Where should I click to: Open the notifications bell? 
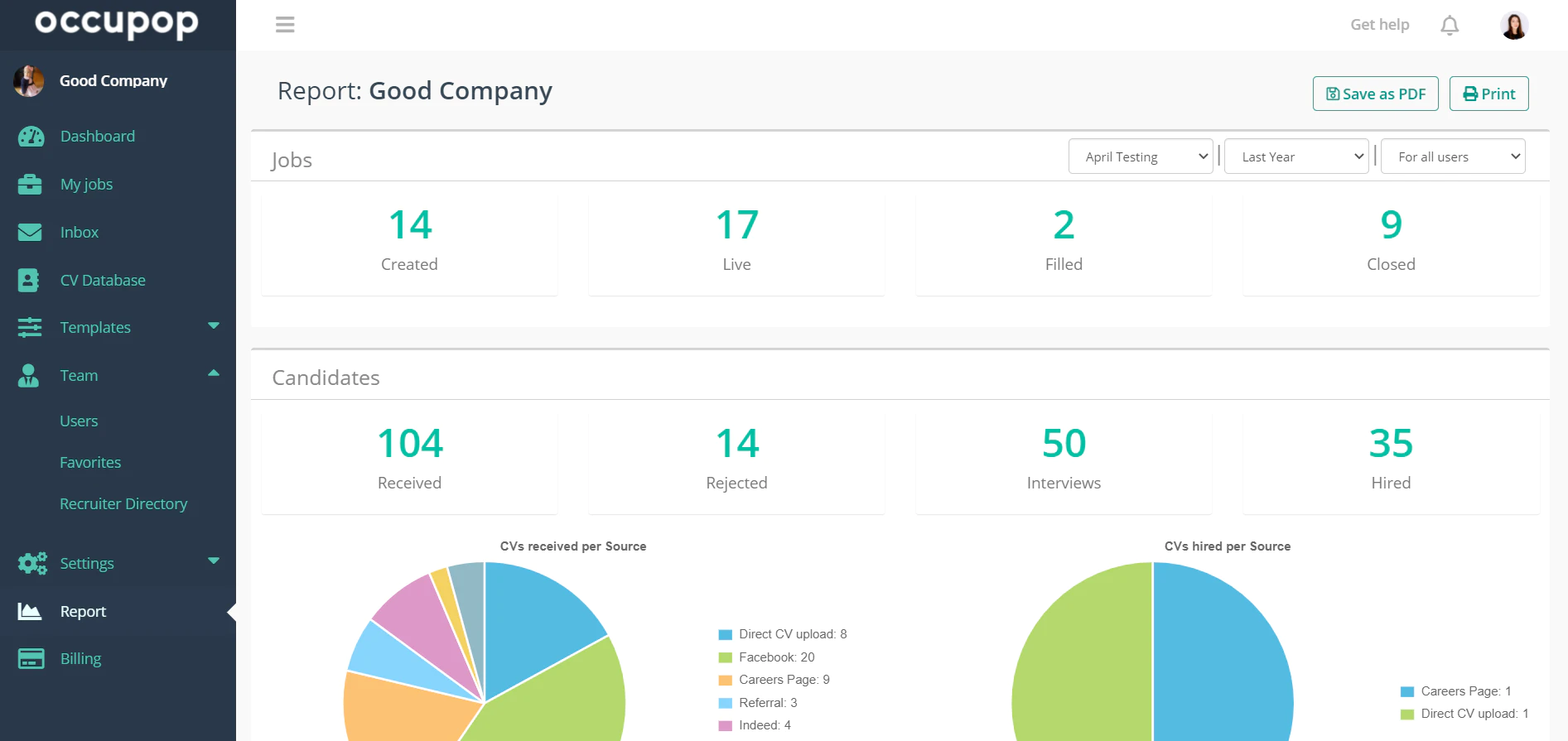click(x=1450, y=26)
